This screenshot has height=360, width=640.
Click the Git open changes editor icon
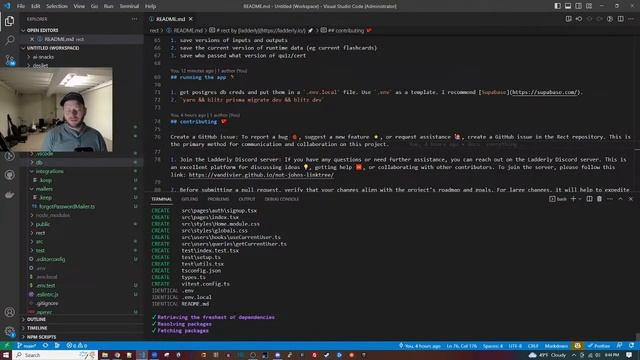coord(579,19)
